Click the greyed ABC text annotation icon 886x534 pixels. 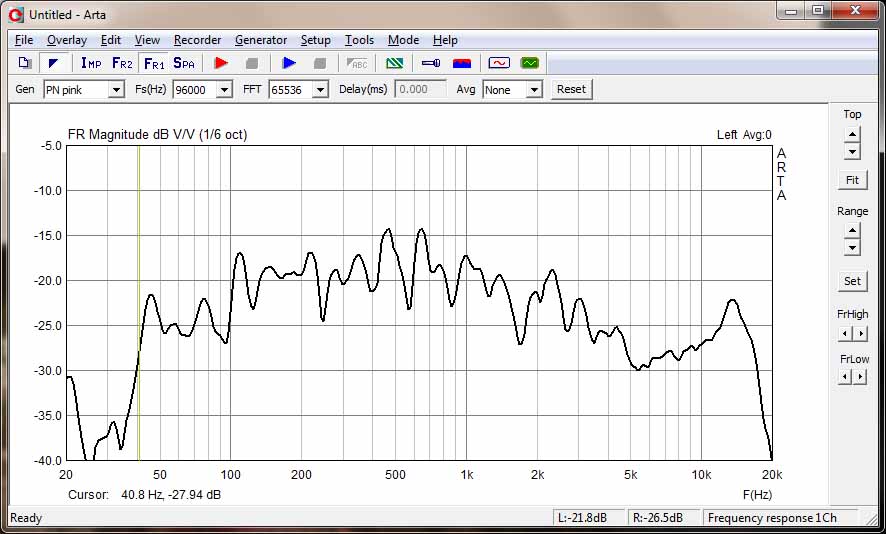357,63
